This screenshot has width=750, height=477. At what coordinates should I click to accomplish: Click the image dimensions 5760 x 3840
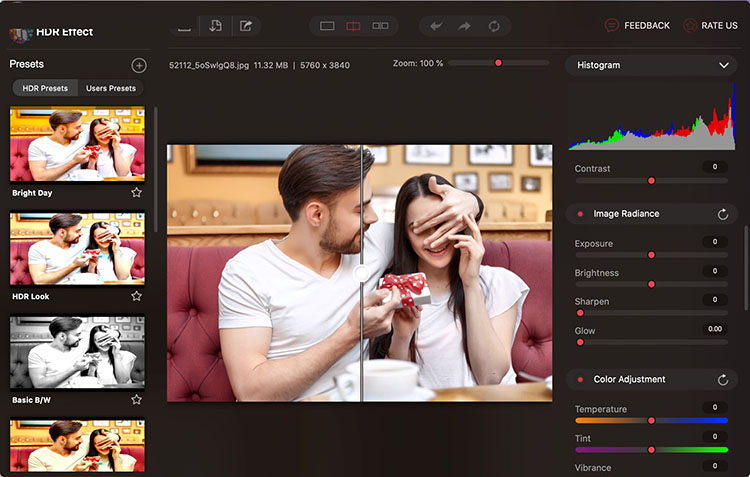tap(325, 65)
